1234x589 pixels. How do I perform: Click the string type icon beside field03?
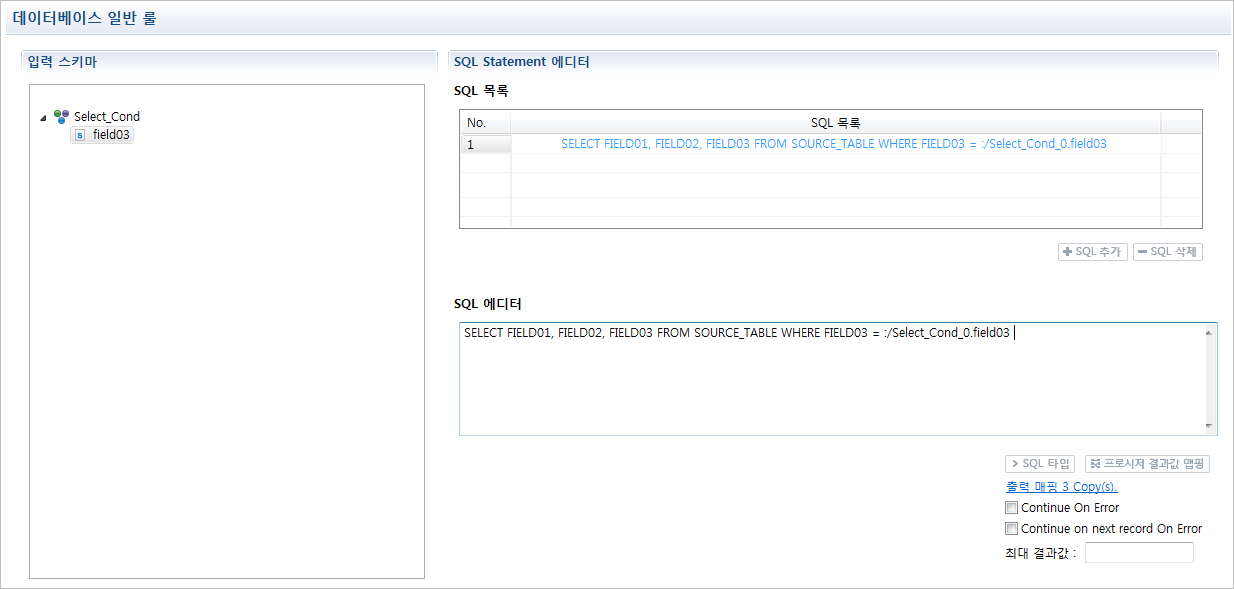click(x=81, y=133)
